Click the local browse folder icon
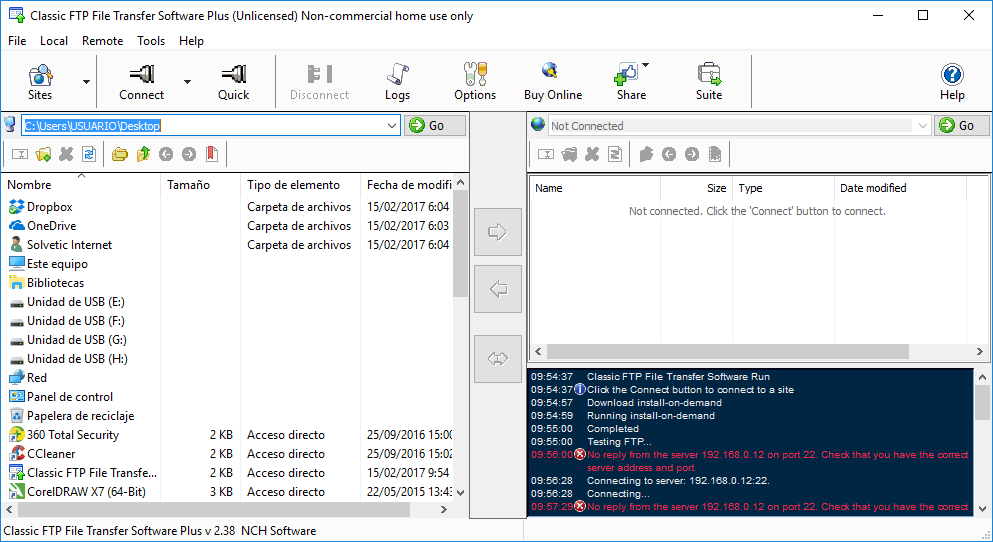This screenshot has height=542, width=993. tap(120, 154)
